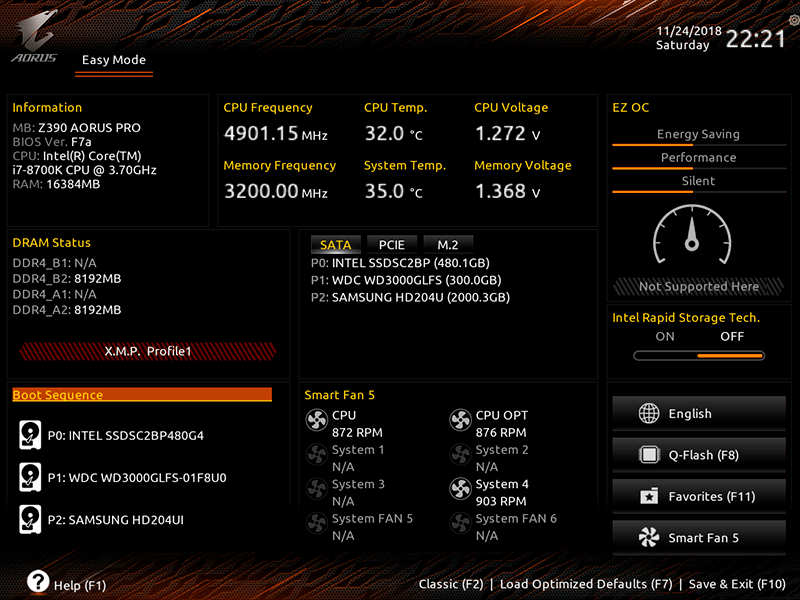Switch to the PCIE tab
Viewport: 800px width, 600px height.
[391, 244]
